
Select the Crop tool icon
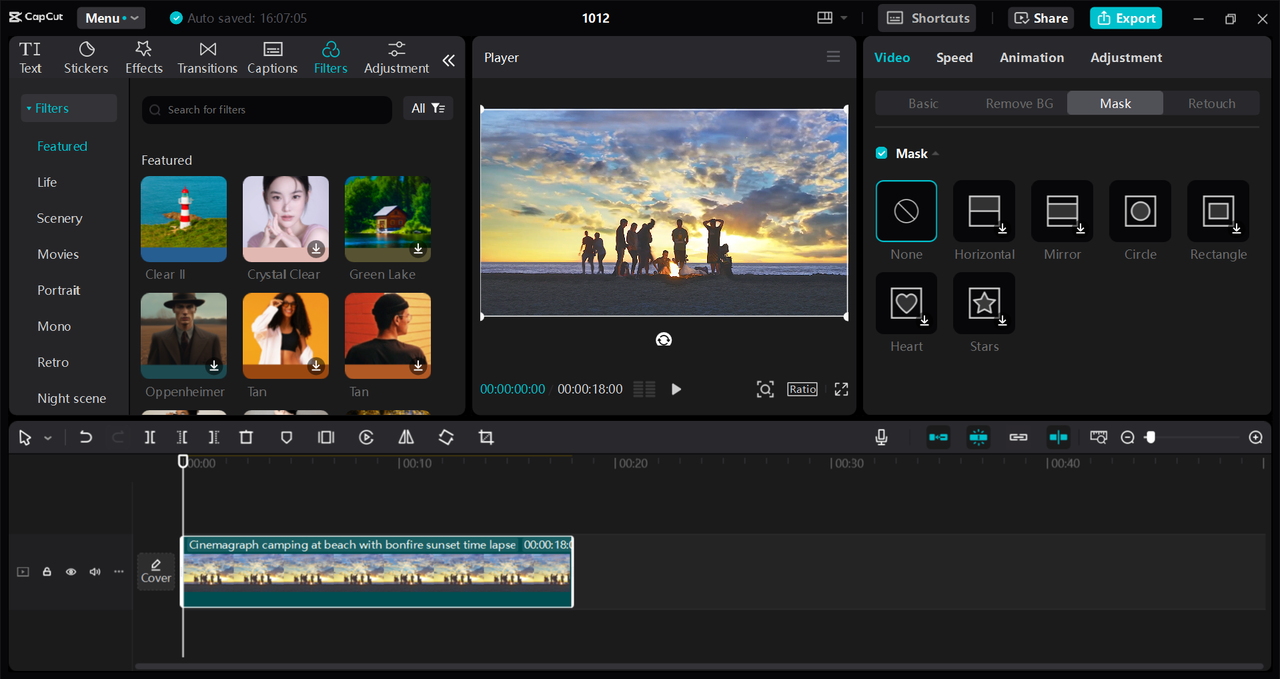486,437
